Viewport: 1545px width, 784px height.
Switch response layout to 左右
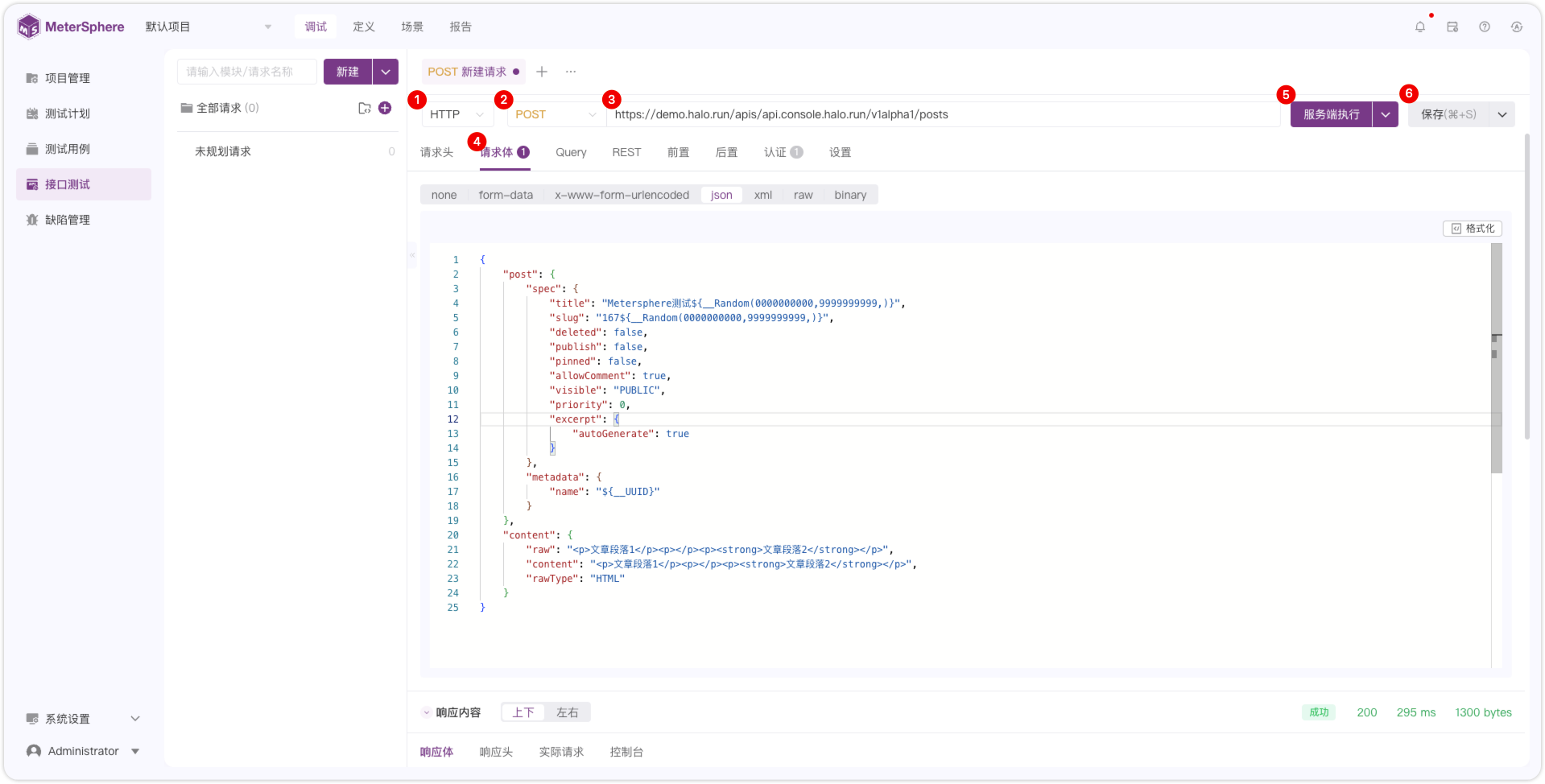point(568,712)
